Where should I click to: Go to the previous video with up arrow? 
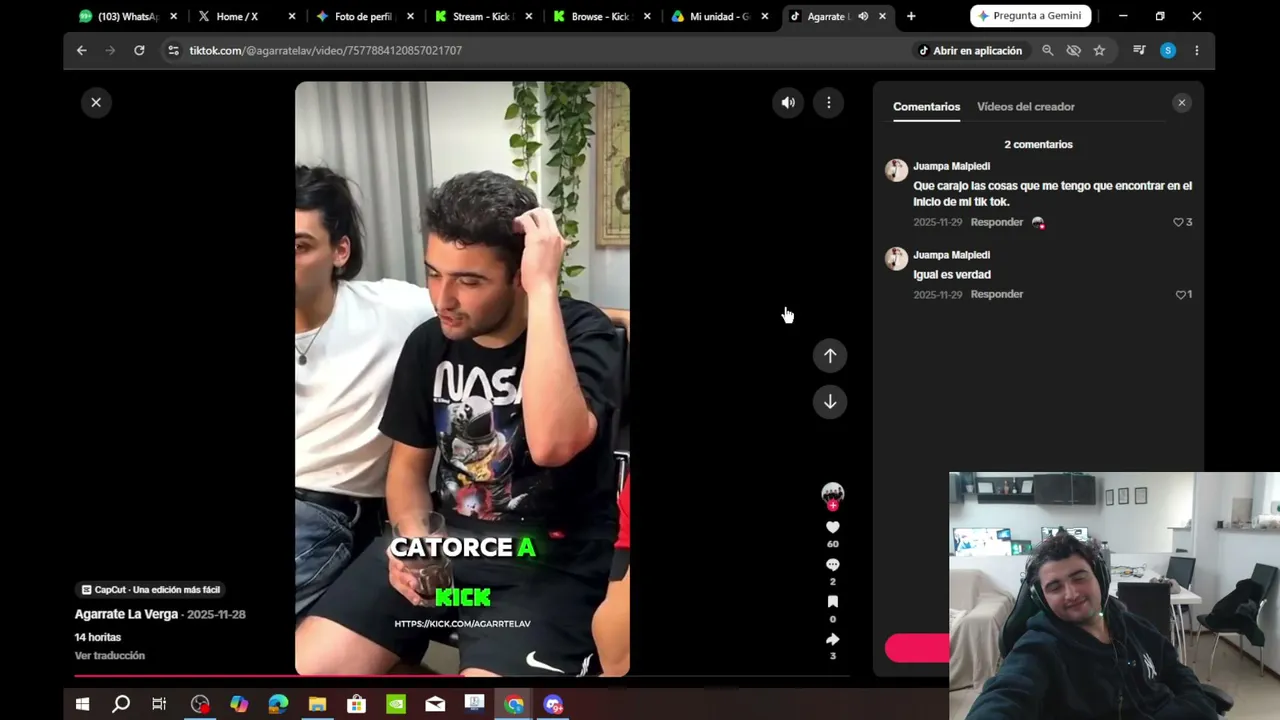click(830, 356)
